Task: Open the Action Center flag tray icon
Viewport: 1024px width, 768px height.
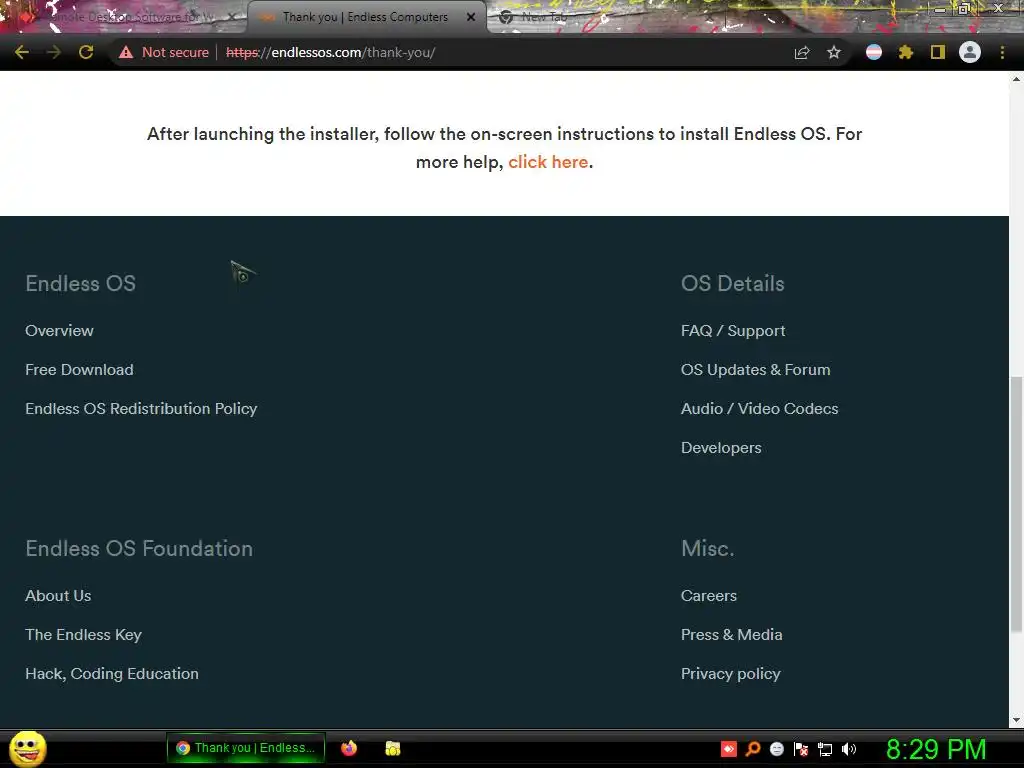Action: tap(801, 749)
